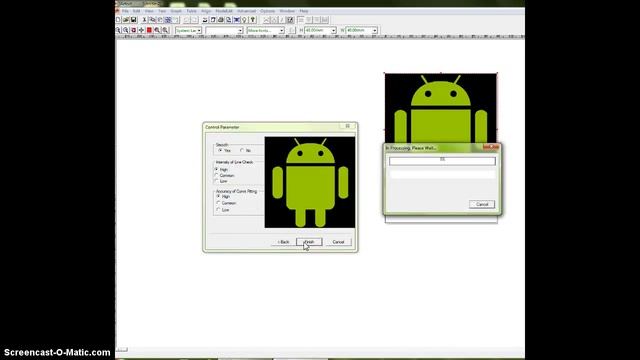Open the W 40.00mm width dropdown

(x=375, y=31)
